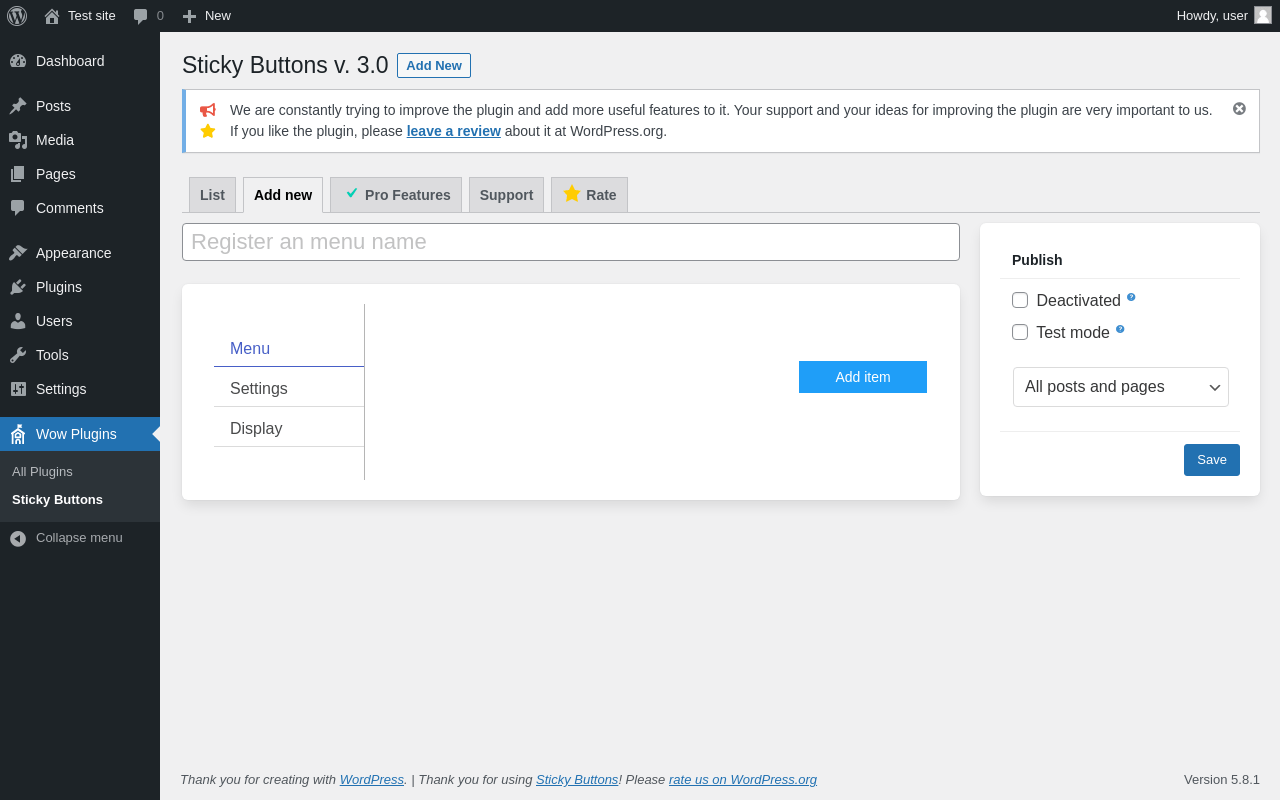Image resolution: width=1280 pixels, height=800 pixels.
Task: Dismiss the review notice with the X icon
Action: 1239,108
